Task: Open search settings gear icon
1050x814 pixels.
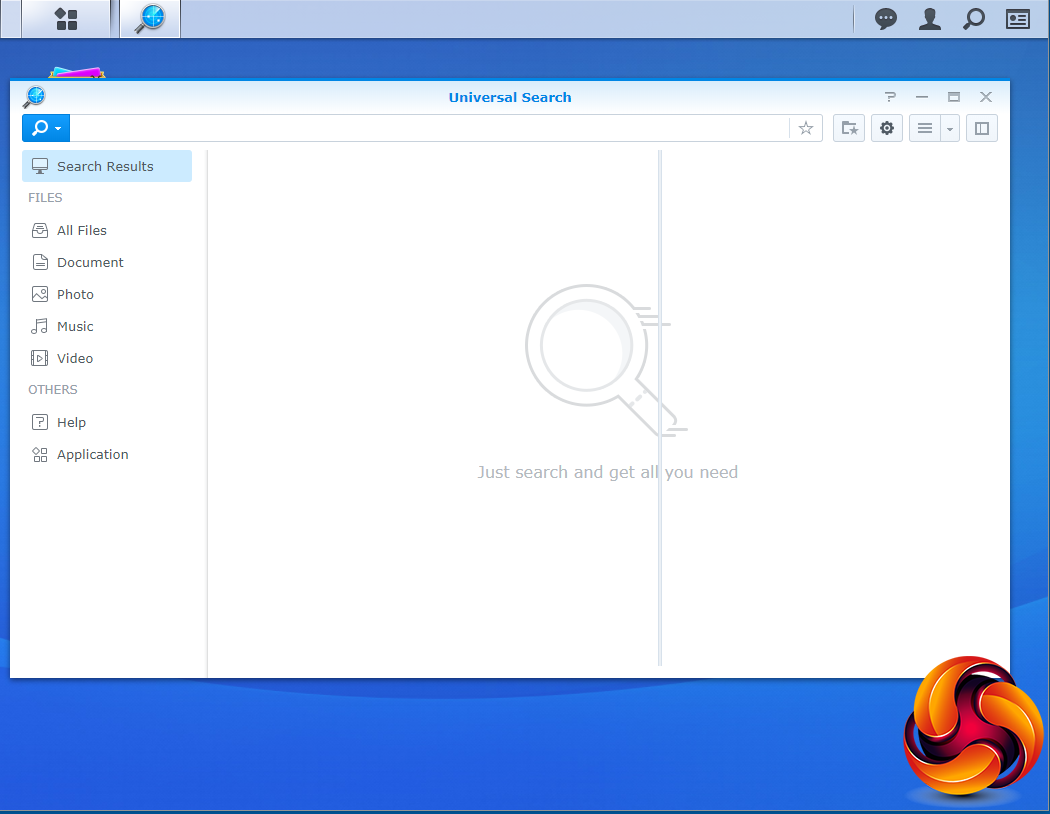Action: (x=887, y=128)
